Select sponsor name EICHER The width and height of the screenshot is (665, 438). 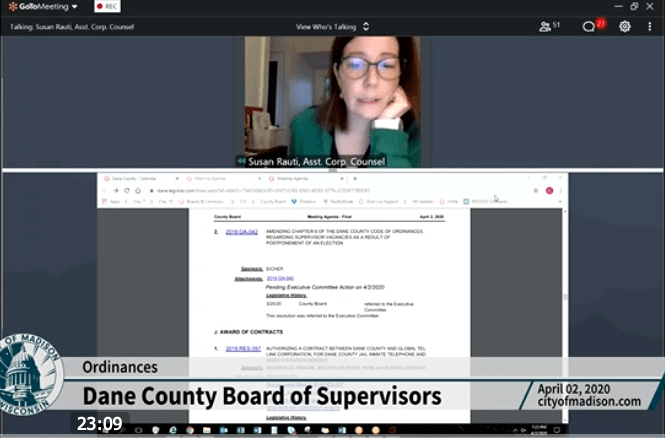tap(274, 269)
